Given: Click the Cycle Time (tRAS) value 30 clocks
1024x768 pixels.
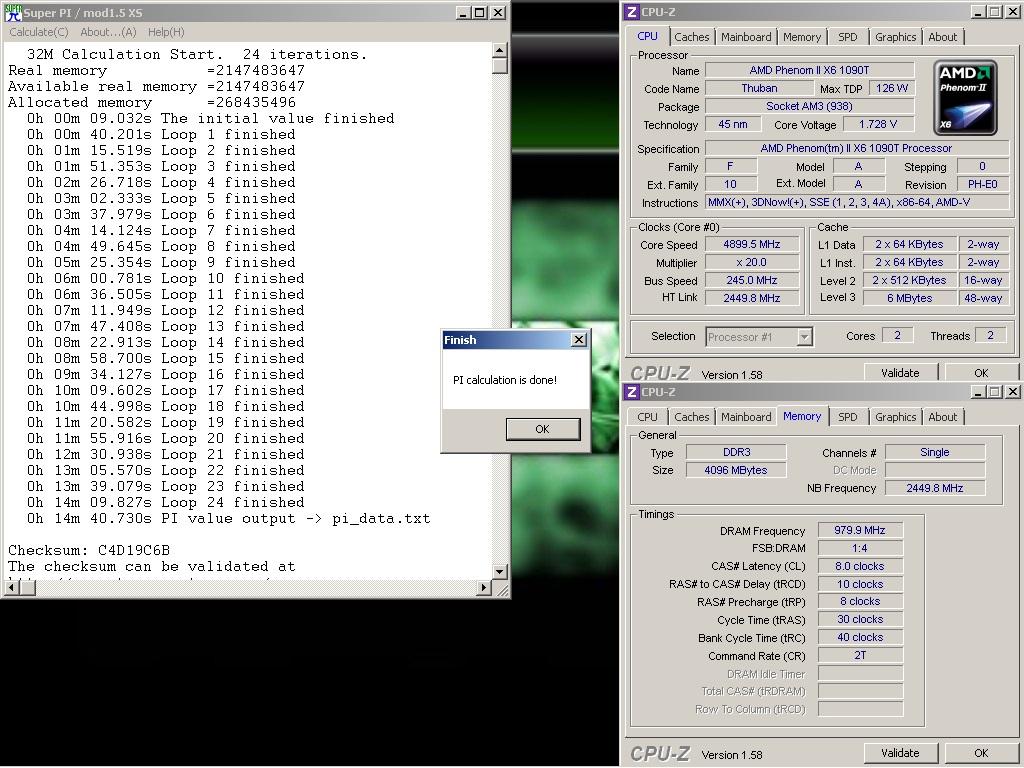Looking at the screenshot, I should point(859,619).
